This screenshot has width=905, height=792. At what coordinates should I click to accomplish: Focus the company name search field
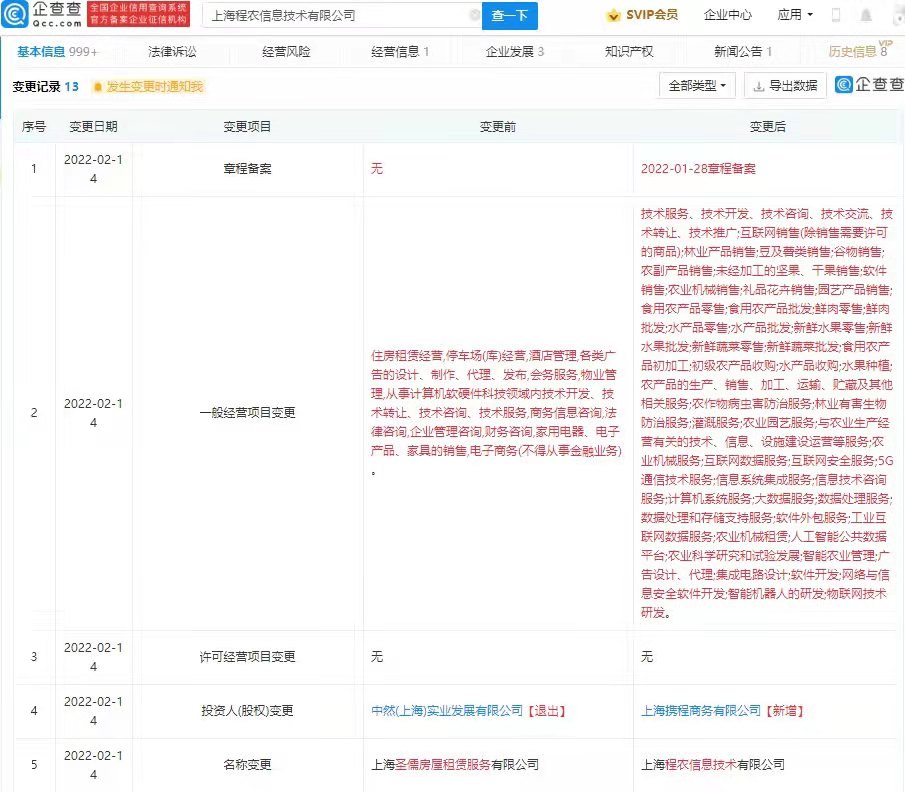pos(342,16)
